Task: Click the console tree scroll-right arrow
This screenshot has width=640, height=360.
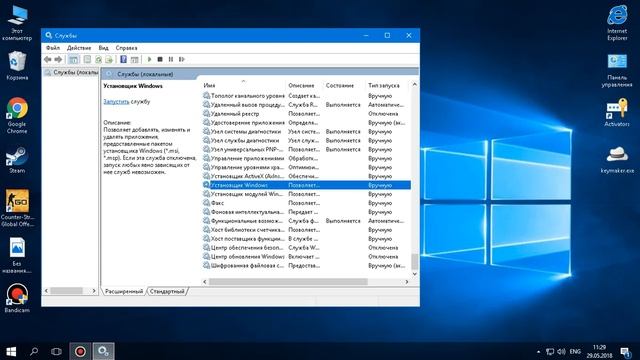Action: (x=94, y=291)
